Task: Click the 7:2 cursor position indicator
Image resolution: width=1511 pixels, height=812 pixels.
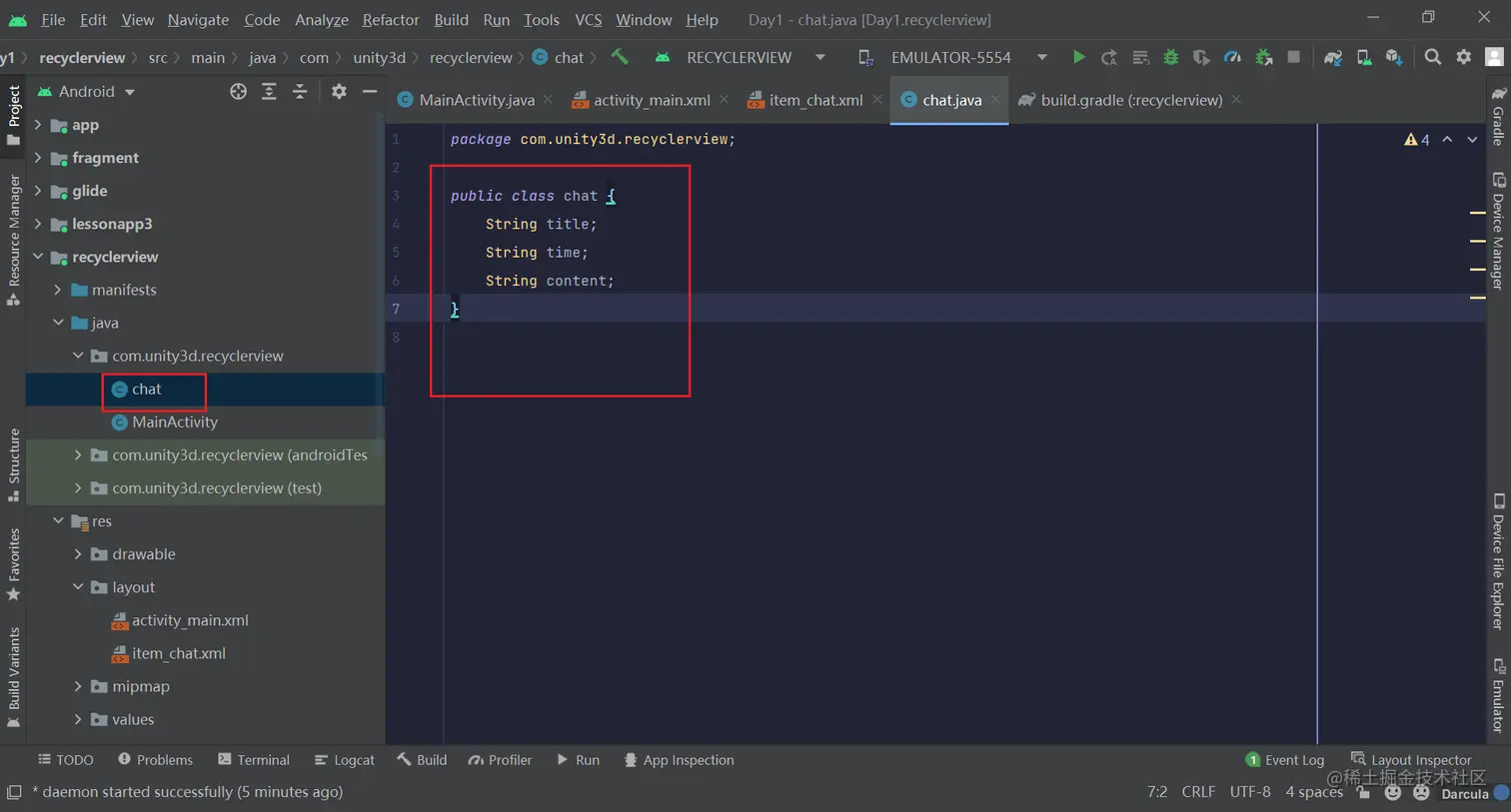Action: 1157,792
